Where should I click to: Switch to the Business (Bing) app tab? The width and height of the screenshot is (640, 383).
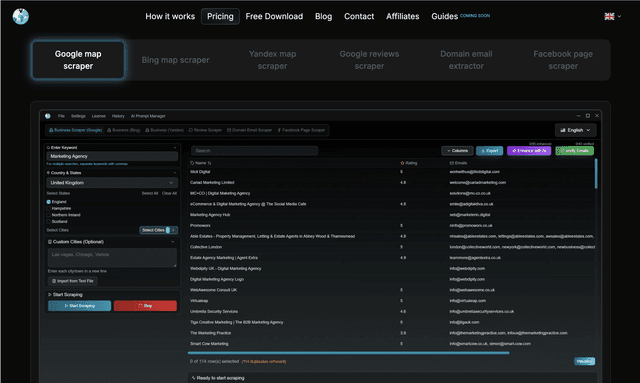click(x=124, y=130)
